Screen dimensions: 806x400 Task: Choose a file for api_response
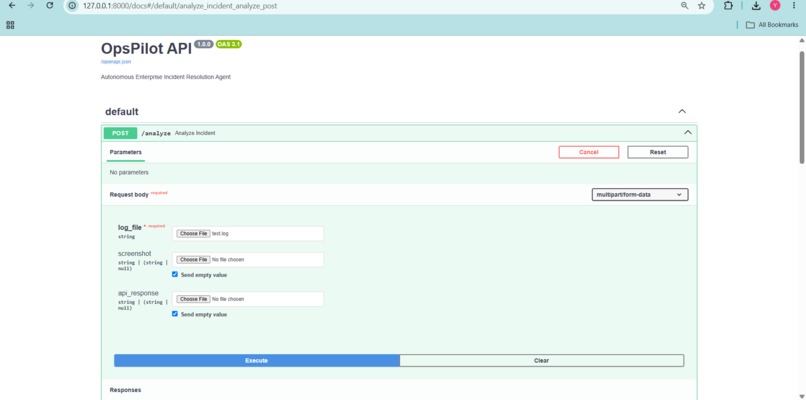[193, 299]
